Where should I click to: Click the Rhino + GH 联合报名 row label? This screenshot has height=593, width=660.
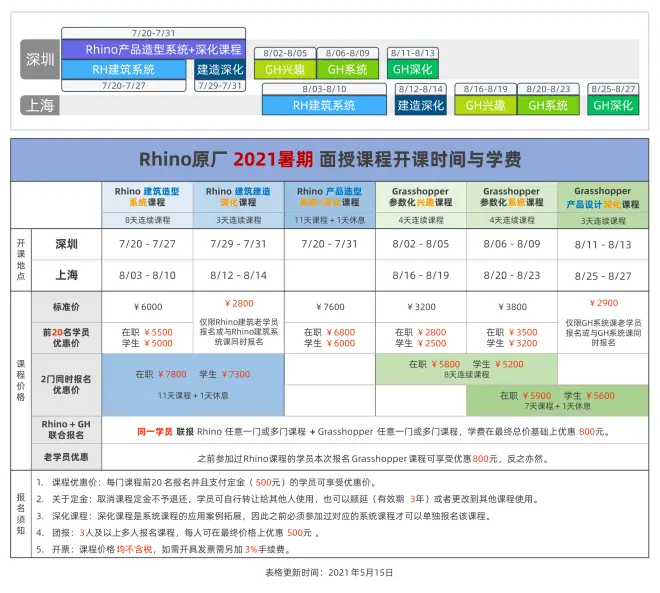(67, 429)
